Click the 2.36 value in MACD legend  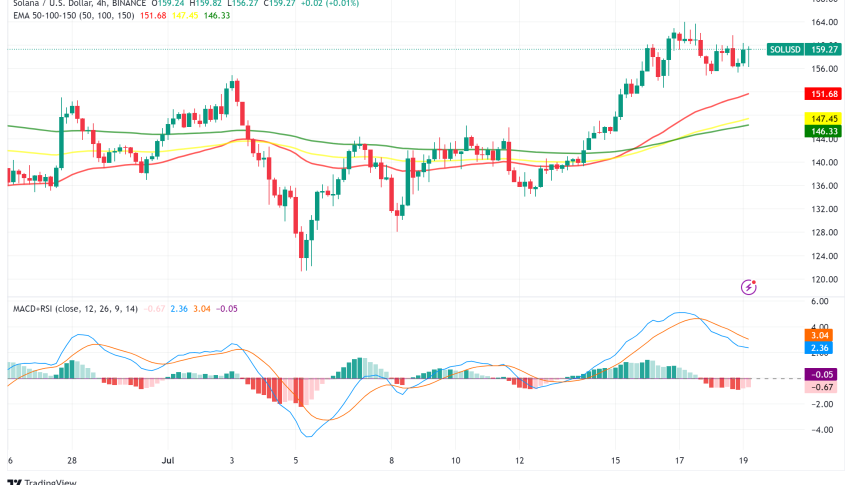pos(179,308)
